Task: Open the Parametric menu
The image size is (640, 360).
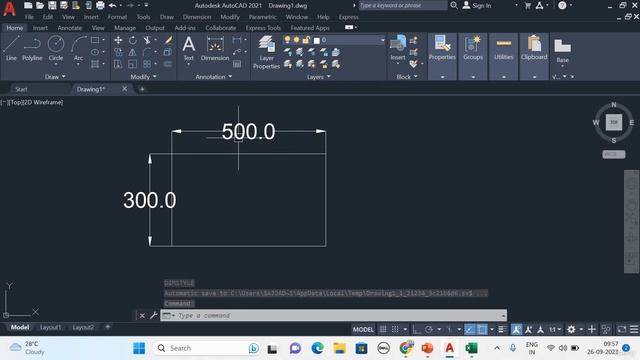Action: (262, 17)
